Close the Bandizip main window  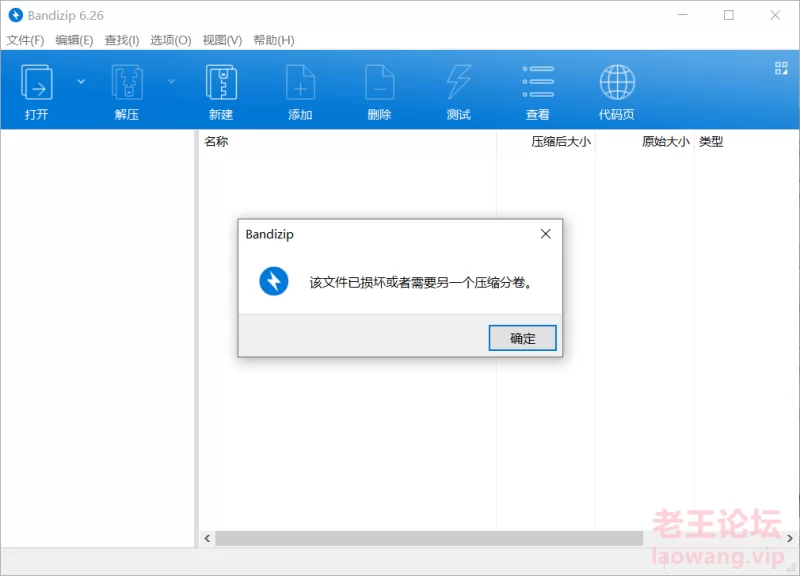point(775,15)
